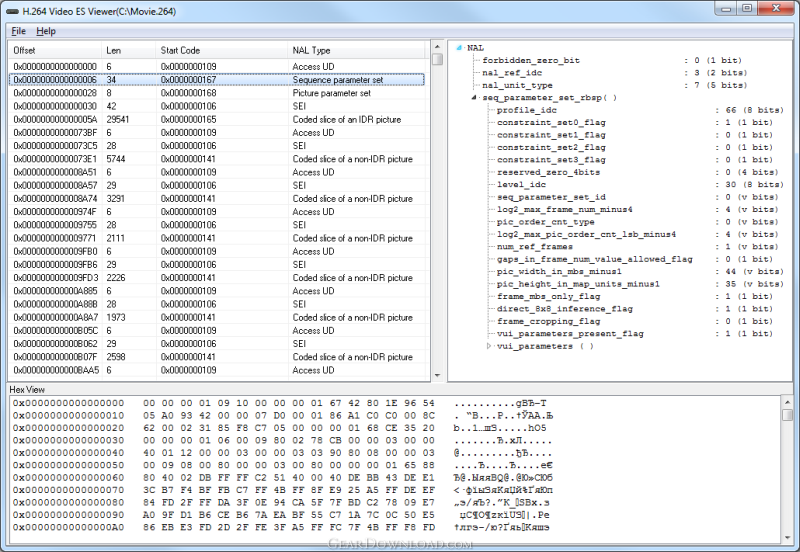Select the row at offset 0x000000000000B07F

coord(217,357)
